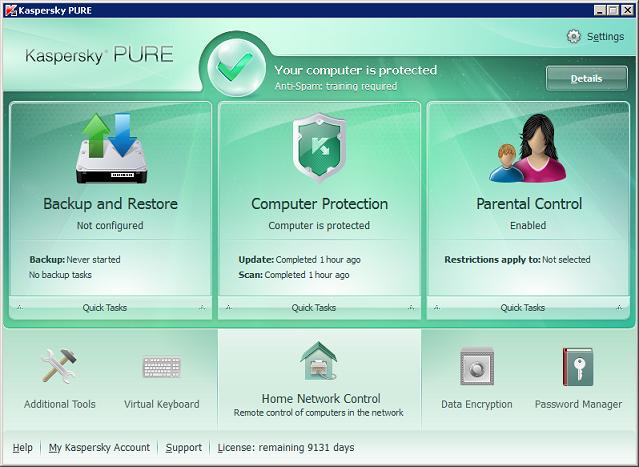Viewport: 639px width, 467px height.
Task: Expand Quick Tasks under Computer Protection
Action: point(319,308)
